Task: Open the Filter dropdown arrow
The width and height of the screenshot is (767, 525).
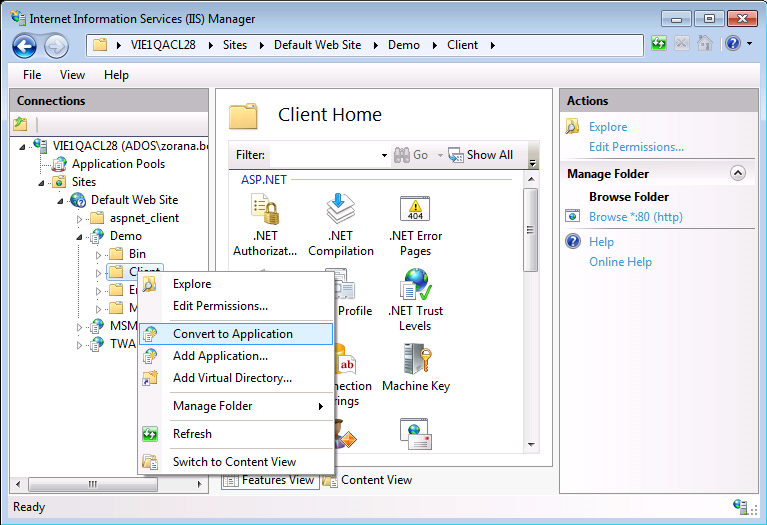Action: coord(384,155)
